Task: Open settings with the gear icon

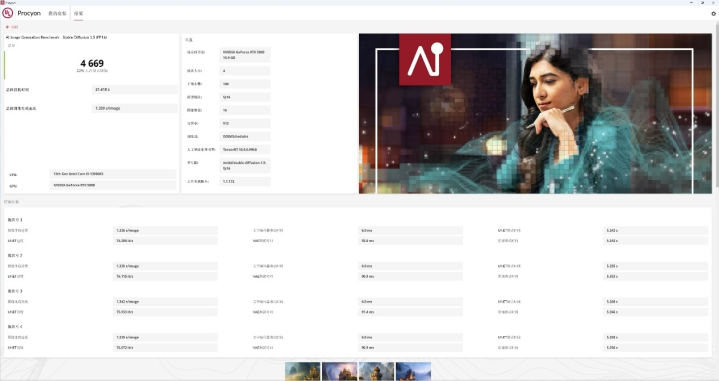Action: pyautogui.click(x=713, y=14)
